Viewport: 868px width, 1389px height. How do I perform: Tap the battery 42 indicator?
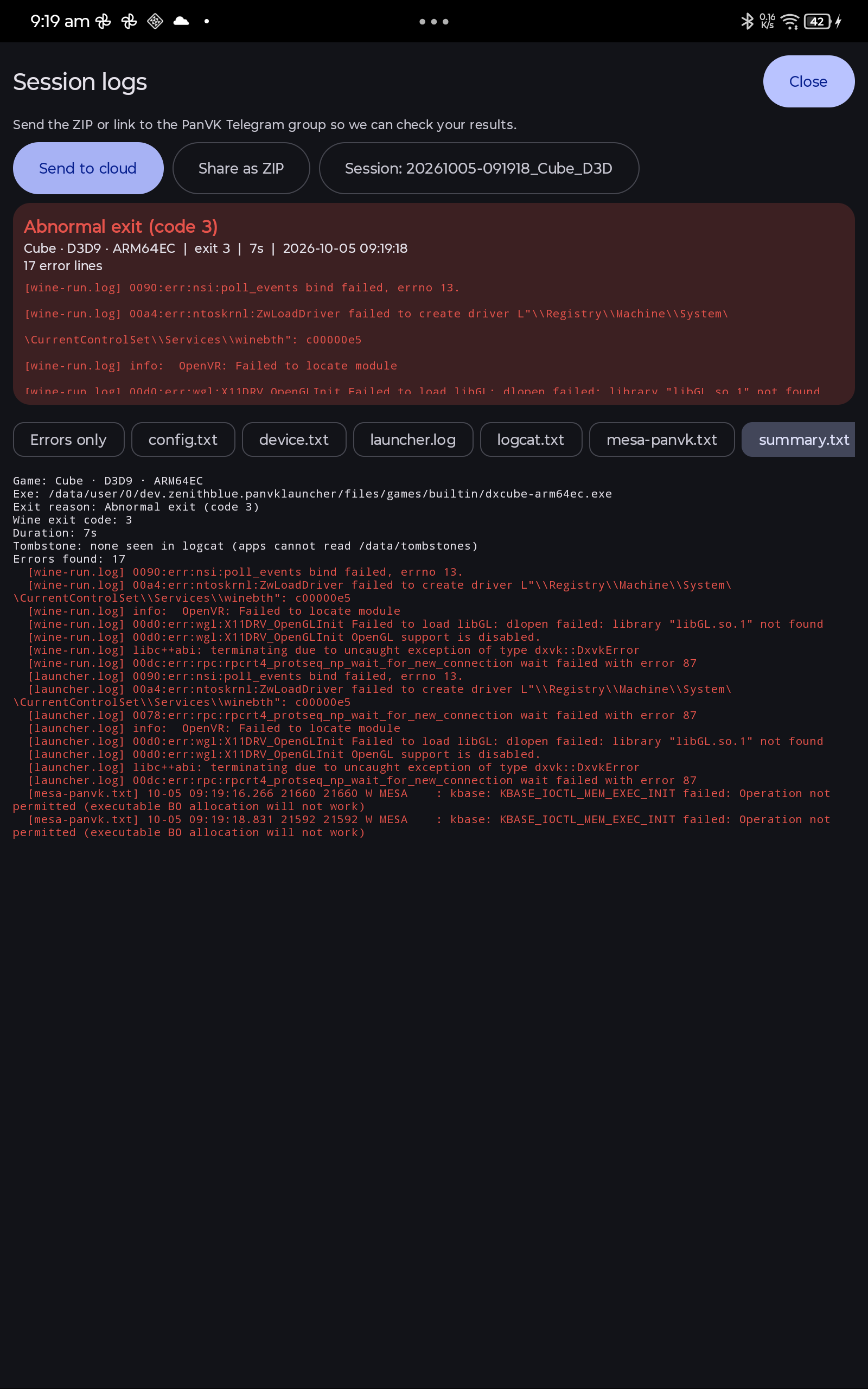point(818,22)
